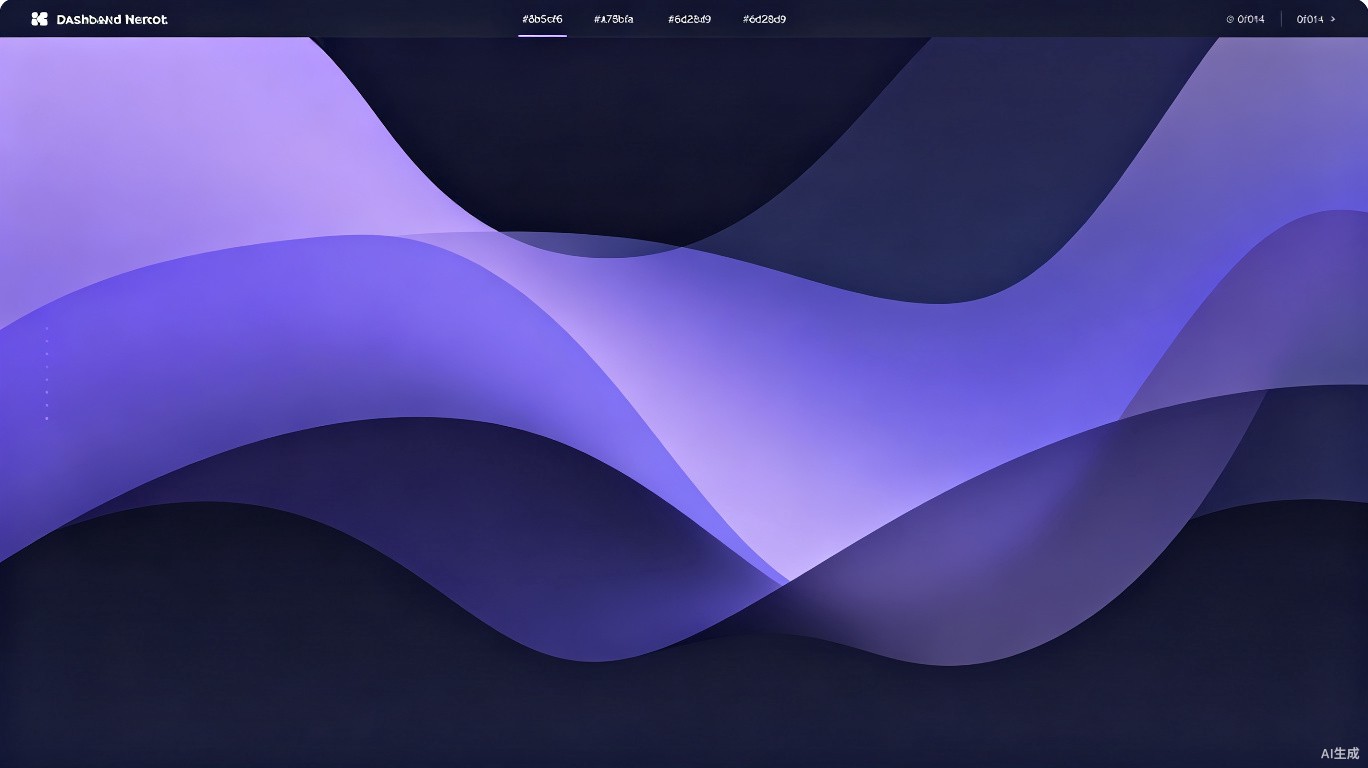Screen dimensions: 1368x768
Task: Select the top dot of the vertical indicator
Action: click(x=47, y=328)
